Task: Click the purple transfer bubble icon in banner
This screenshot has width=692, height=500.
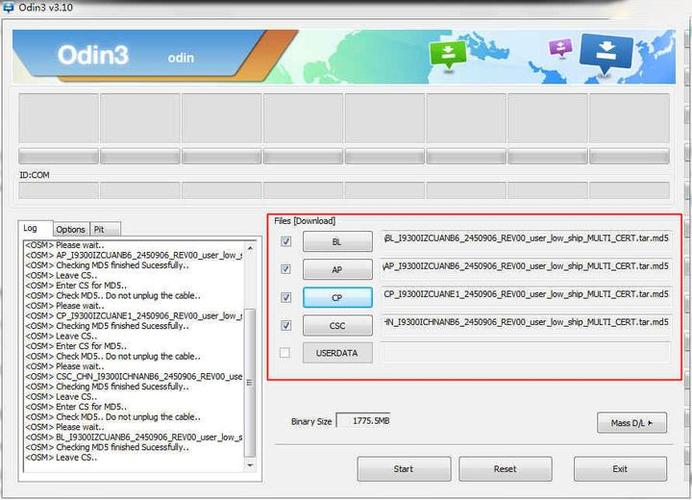Action: pyautogui.click(x=561, y=47)
